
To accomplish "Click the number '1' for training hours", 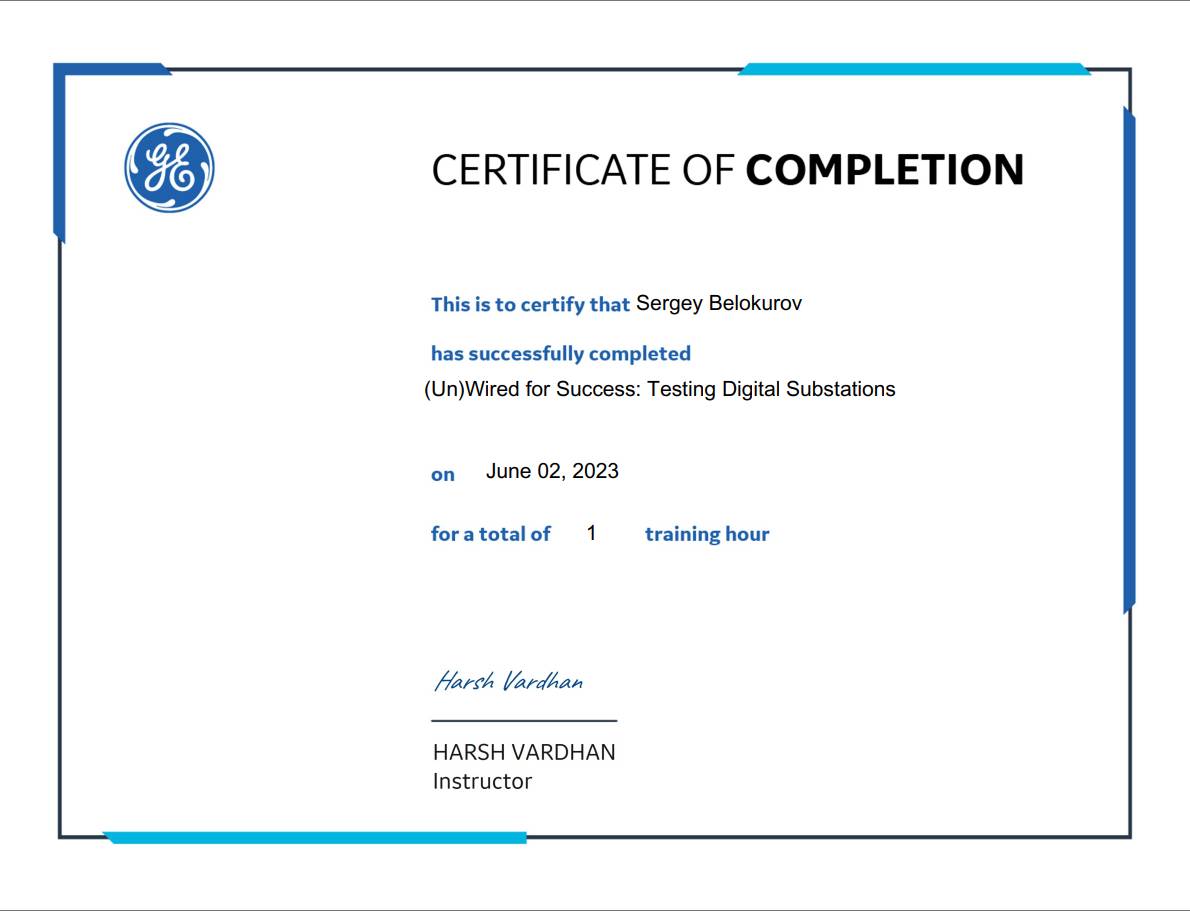I will [591, 534].
